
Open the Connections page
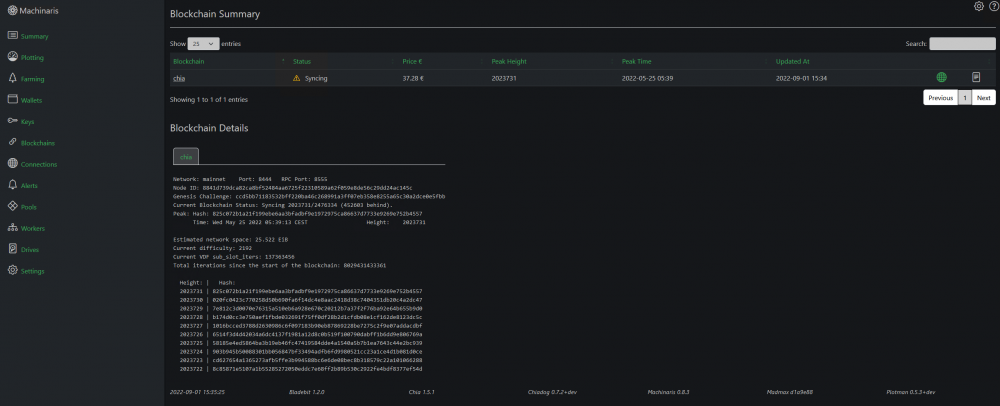point(39,164)
